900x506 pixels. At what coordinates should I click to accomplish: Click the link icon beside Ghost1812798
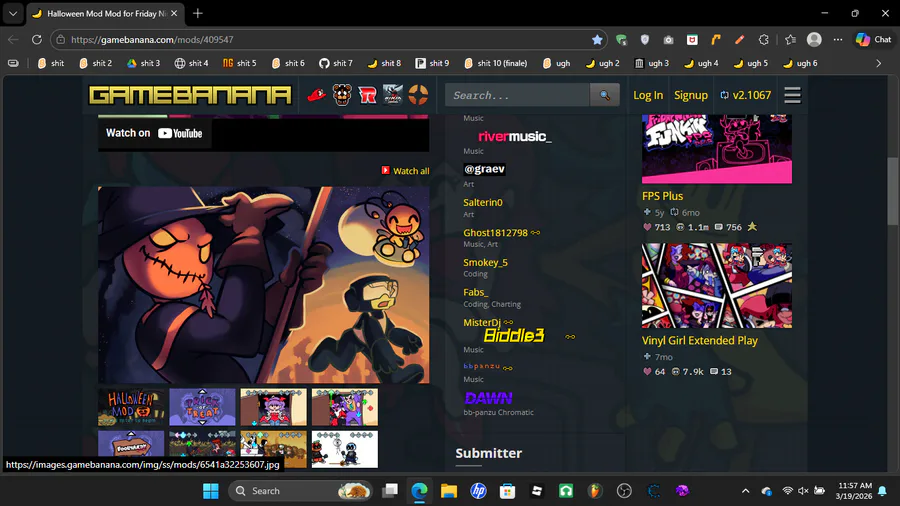point(536,233)
